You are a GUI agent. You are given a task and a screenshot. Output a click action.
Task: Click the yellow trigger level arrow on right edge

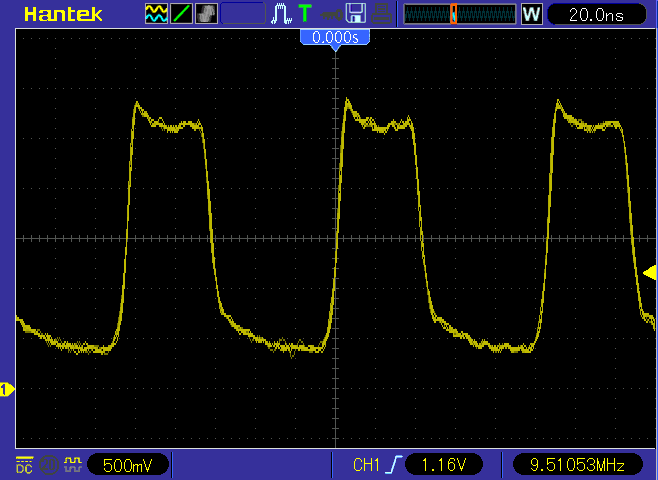[650, 273]
